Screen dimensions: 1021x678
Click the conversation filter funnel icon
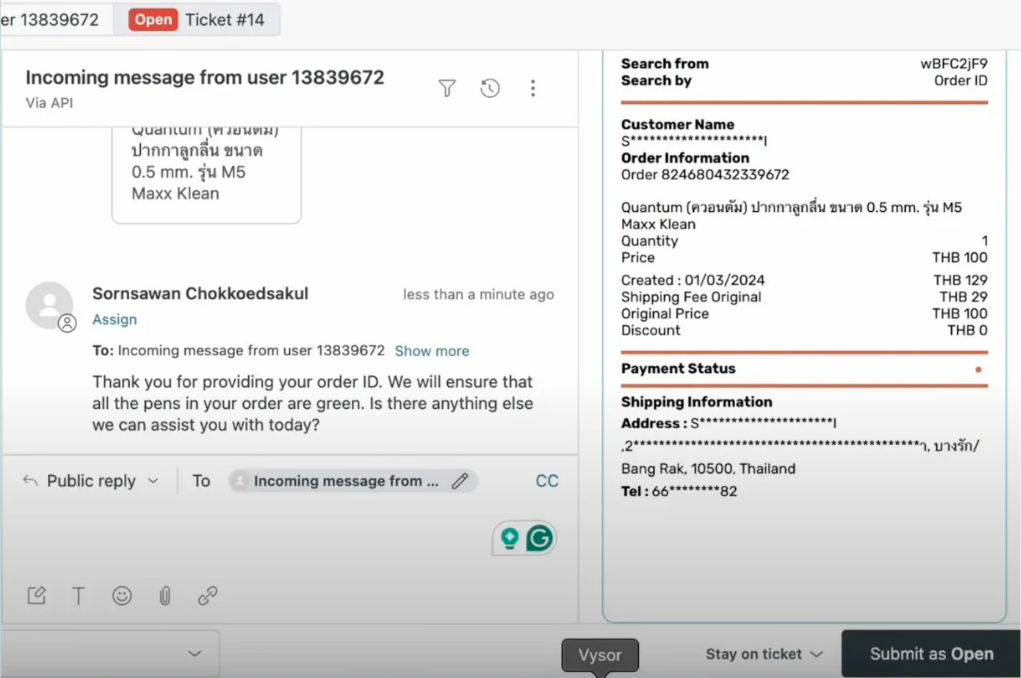pyautogui.click(x=447, y=88)
